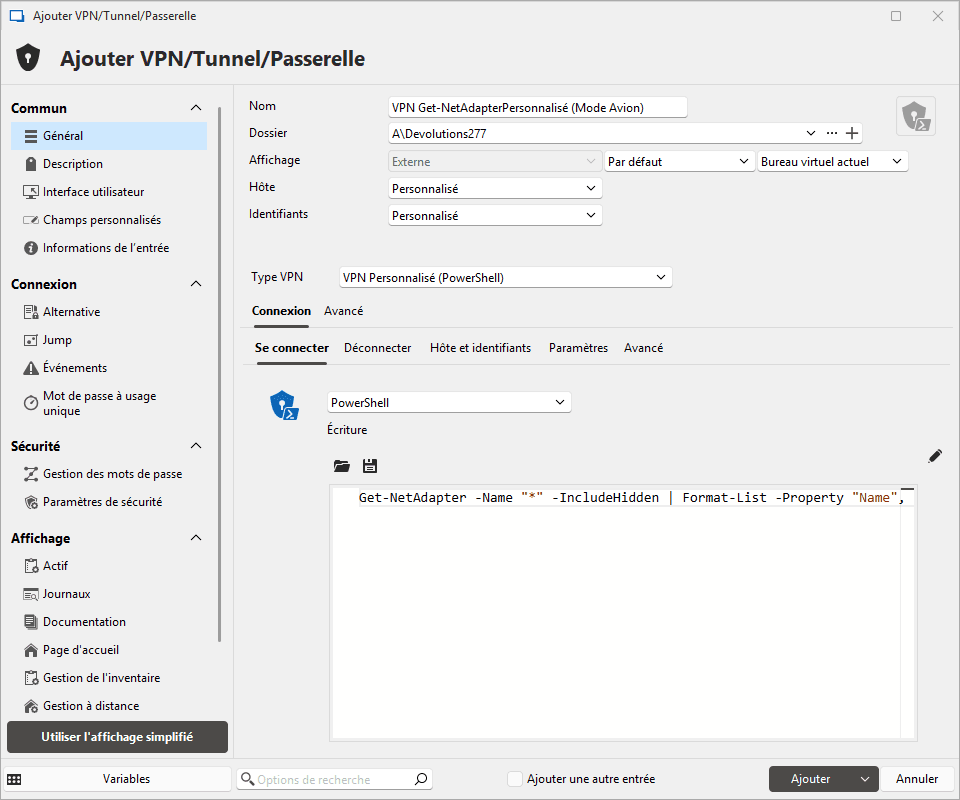Click the VPN shield entry icon at top right
960x800 pixels.
point(916,116)
